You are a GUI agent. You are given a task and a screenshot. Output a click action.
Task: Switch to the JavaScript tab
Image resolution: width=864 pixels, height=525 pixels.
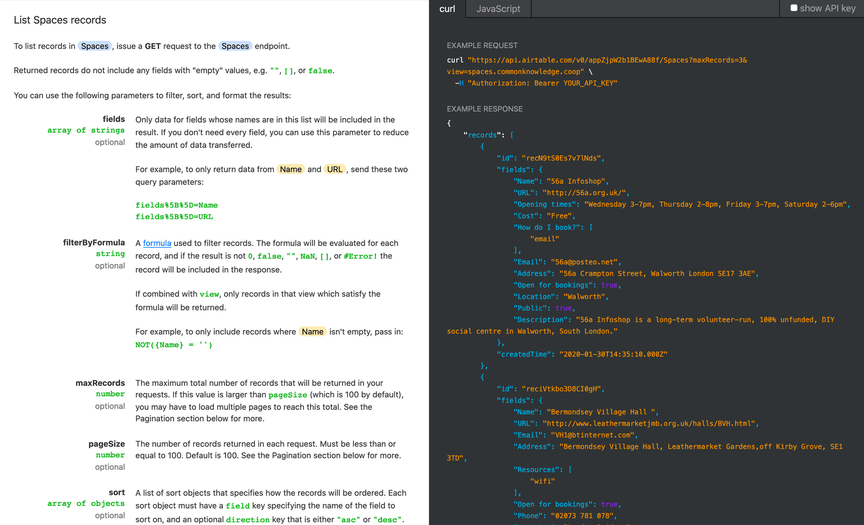(x=498, y=9)
